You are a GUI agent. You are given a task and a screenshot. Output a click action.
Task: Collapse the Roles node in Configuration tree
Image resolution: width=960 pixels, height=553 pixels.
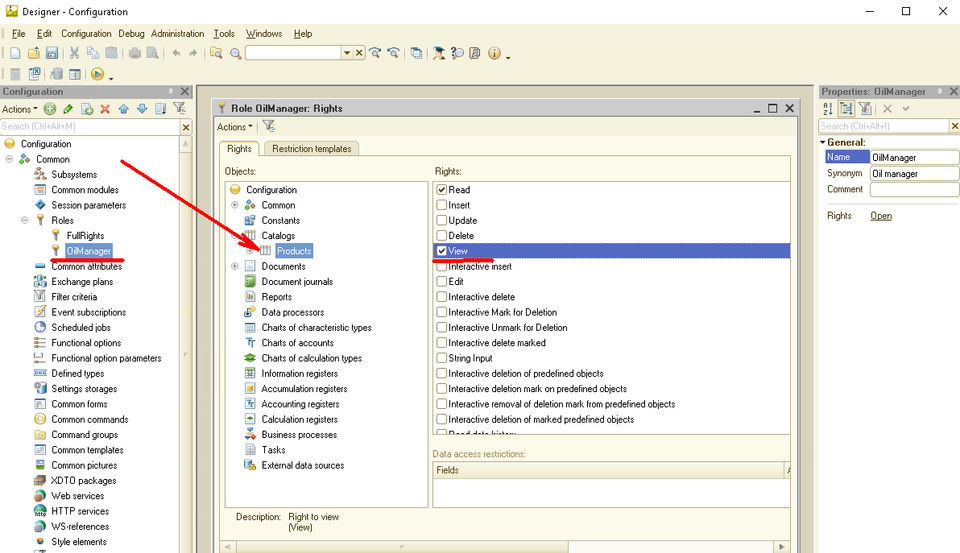(25, 220)
